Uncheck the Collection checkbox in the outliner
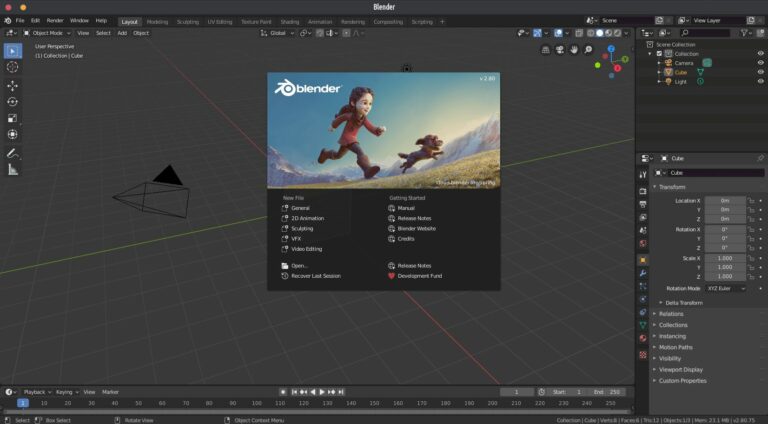This screenshot has width=768, height=424. [x=659, y=53]
